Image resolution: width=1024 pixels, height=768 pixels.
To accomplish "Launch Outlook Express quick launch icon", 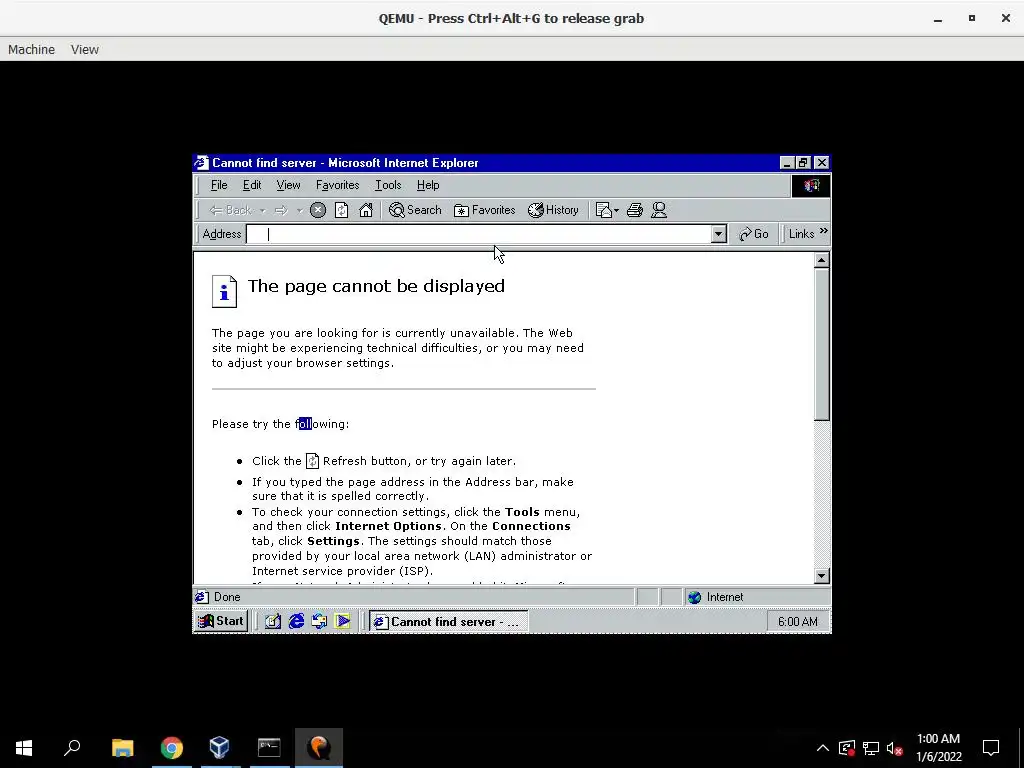I will 319,621.
